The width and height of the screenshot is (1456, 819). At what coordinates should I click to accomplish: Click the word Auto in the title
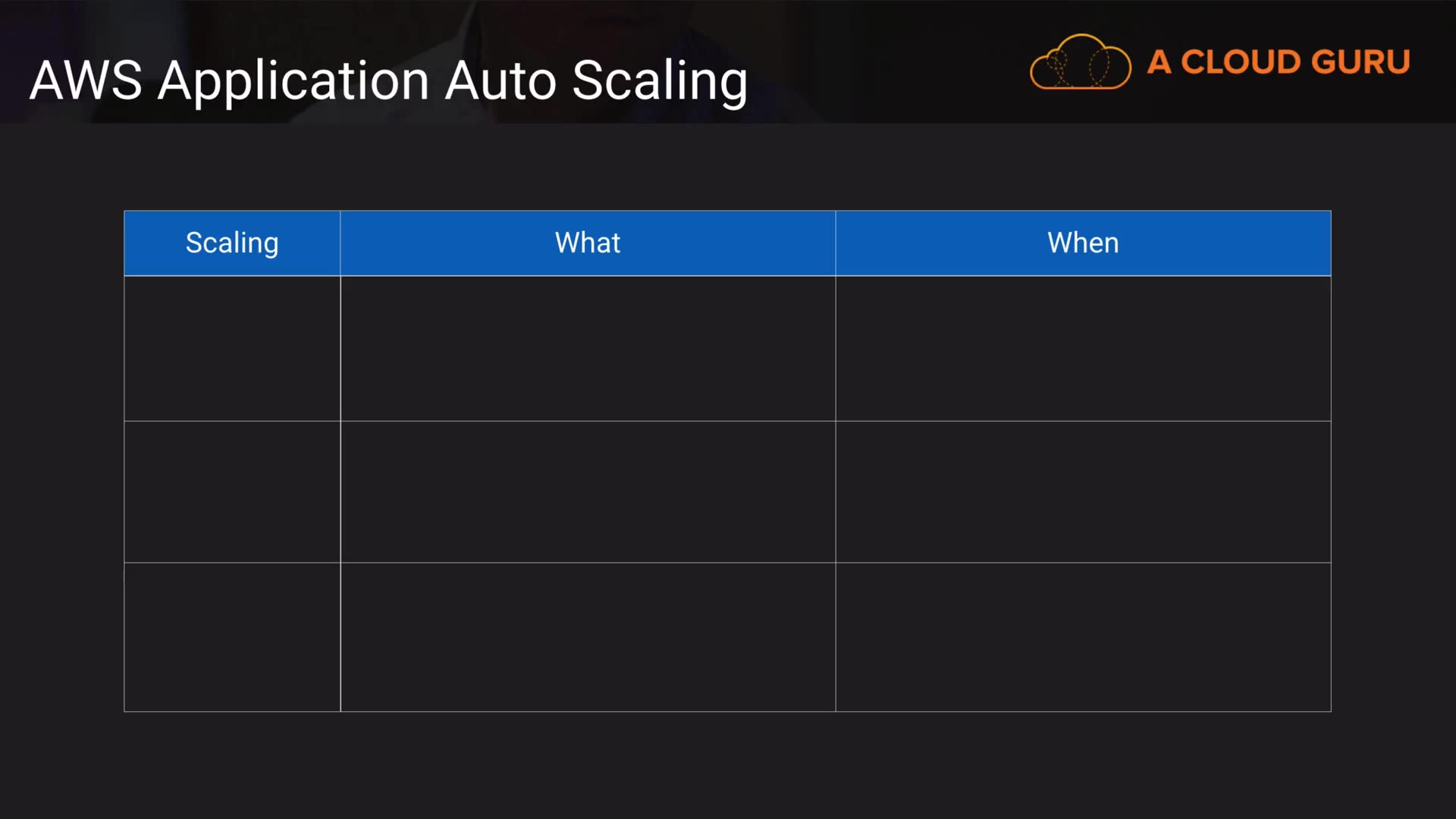tap(500, 80)
